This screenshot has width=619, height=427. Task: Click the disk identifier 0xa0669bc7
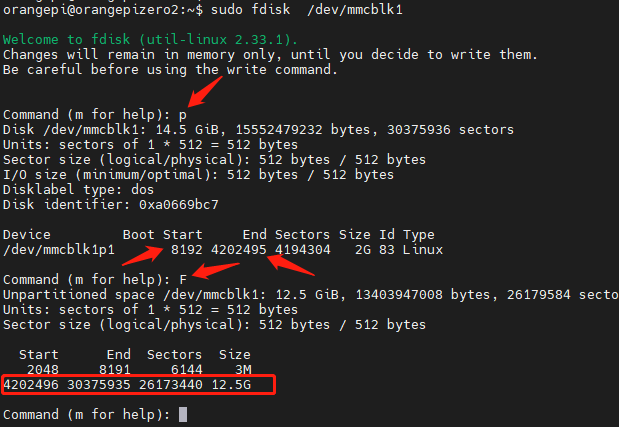[x=178, y=205]
